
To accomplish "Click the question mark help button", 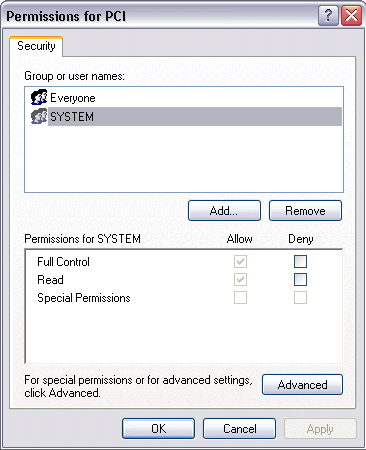I will click(328, 16).
